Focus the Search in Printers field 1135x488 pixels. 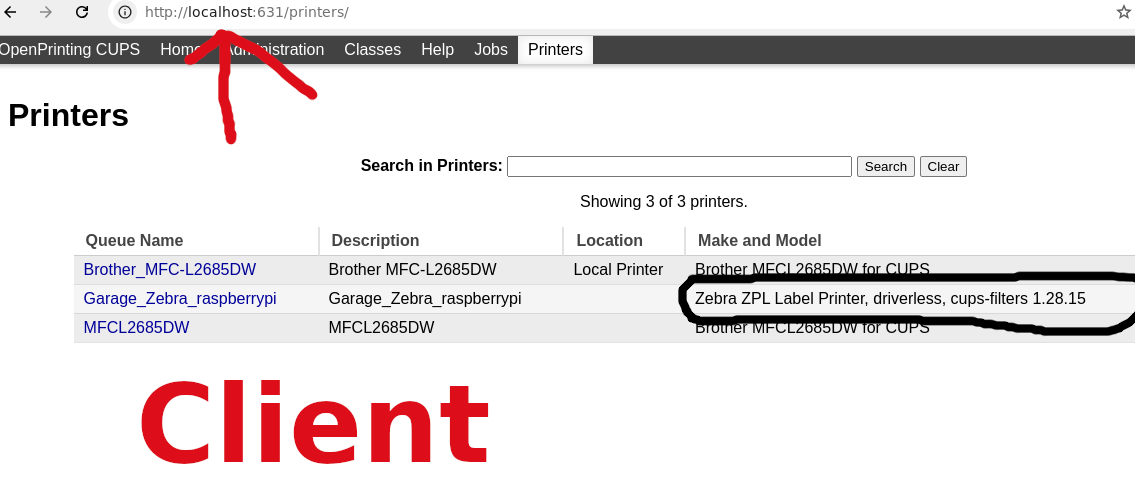pyautogui.click(x=679, y=167)
